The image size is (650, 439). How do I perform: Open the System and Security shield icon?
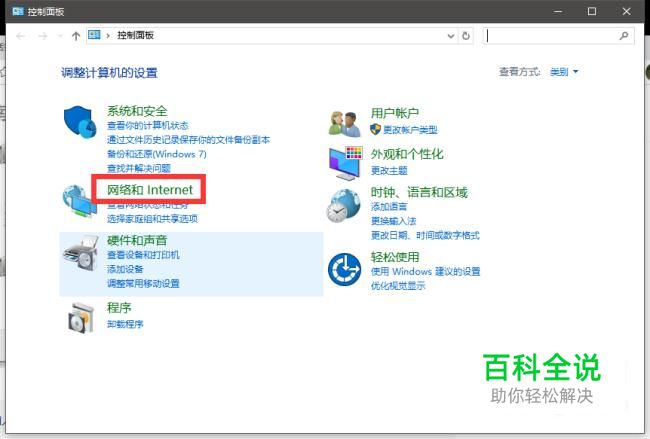click(80, 122)
